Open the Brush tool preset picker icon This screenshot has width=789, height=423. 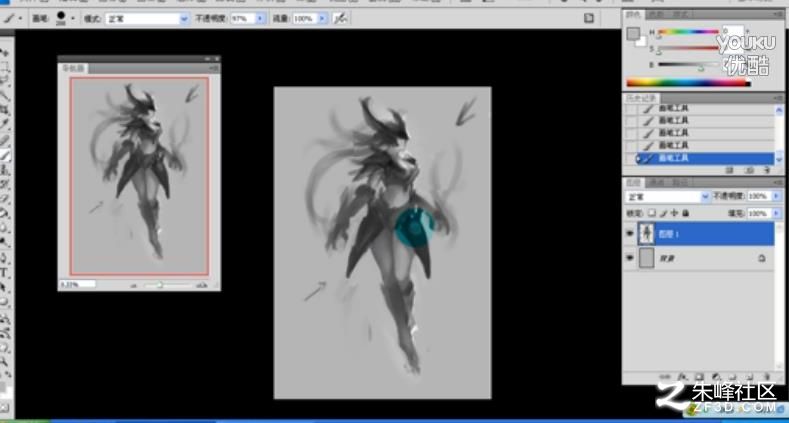(11, 19)
